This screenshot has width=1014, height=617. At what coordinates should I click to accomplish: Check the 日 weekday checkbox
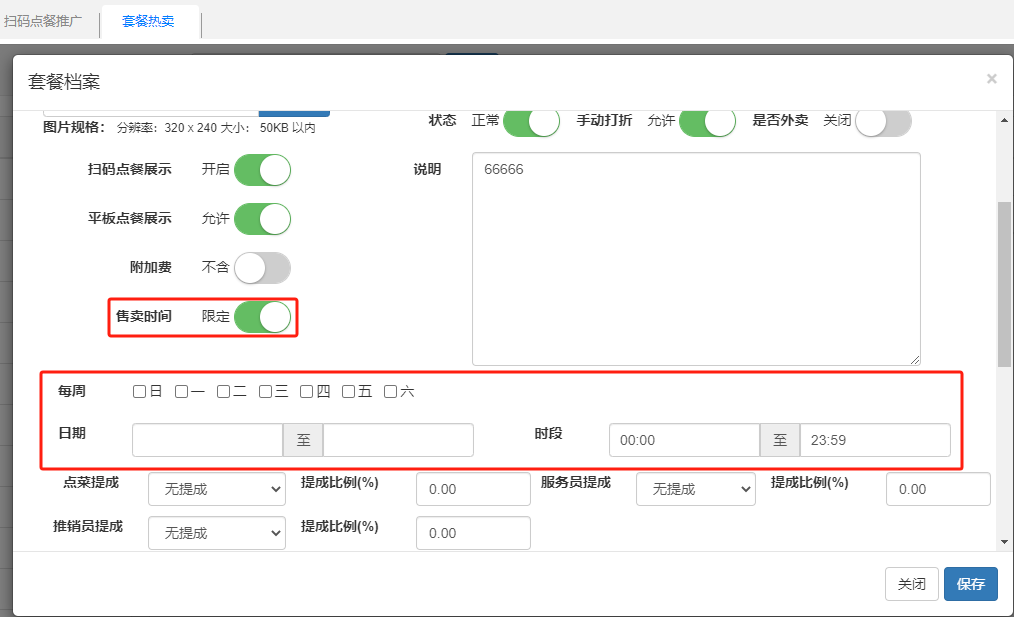(x=140, y=392)
